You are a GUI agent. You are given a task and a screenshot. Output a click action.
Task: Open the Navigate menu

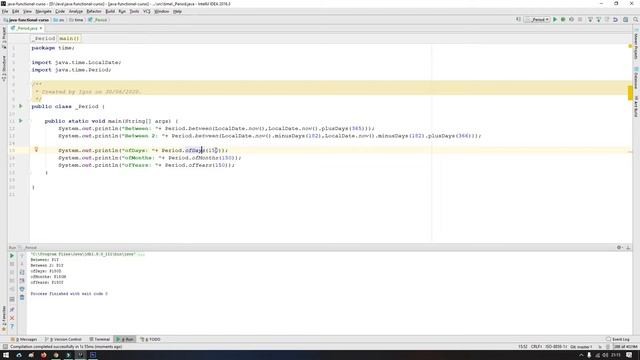43,11
